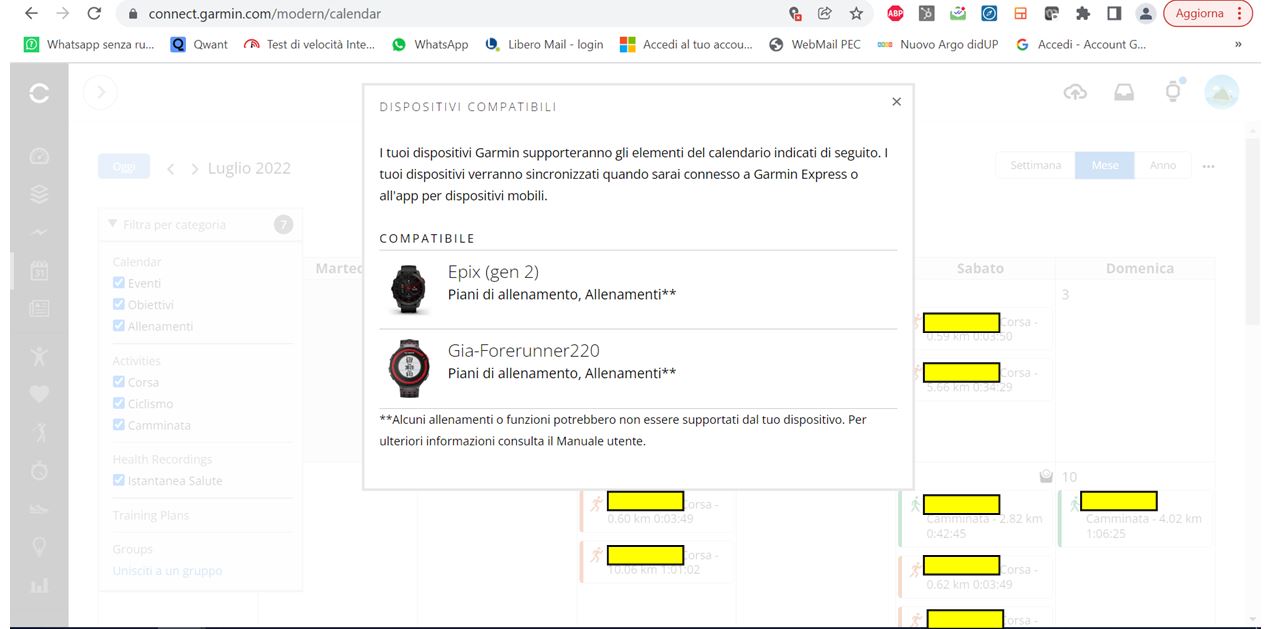Click the cloud upload icon
Image resolution: width=1270 pixels, height=629 pixels.
[1075, 93]
